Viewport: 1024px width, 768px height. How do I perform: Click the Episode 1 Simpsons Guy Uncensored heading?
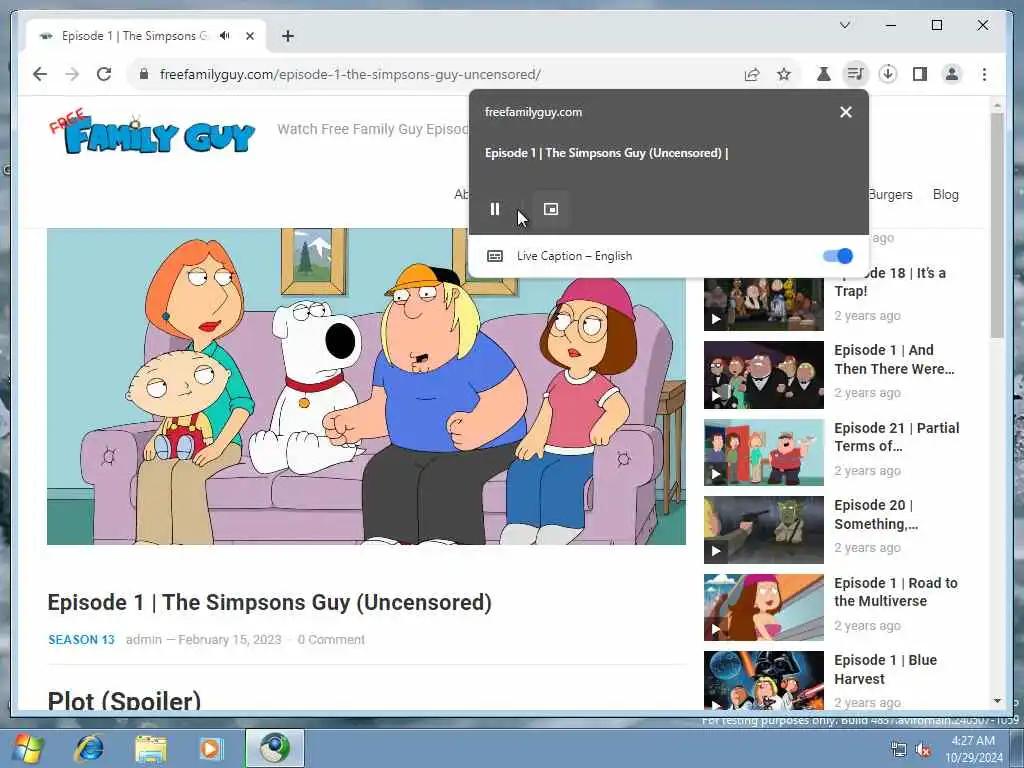(270, 602)
